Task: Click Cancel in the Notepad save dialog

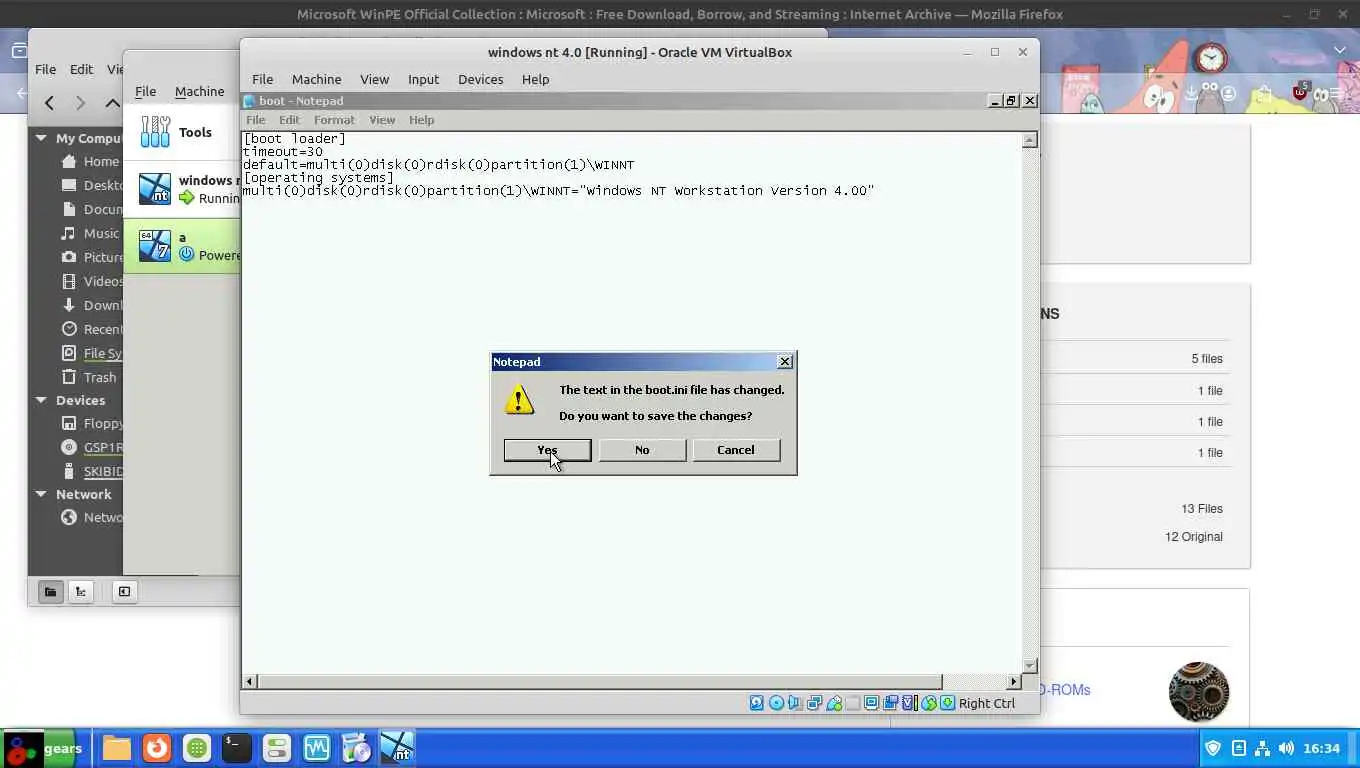Action: (x=736, y=450)
